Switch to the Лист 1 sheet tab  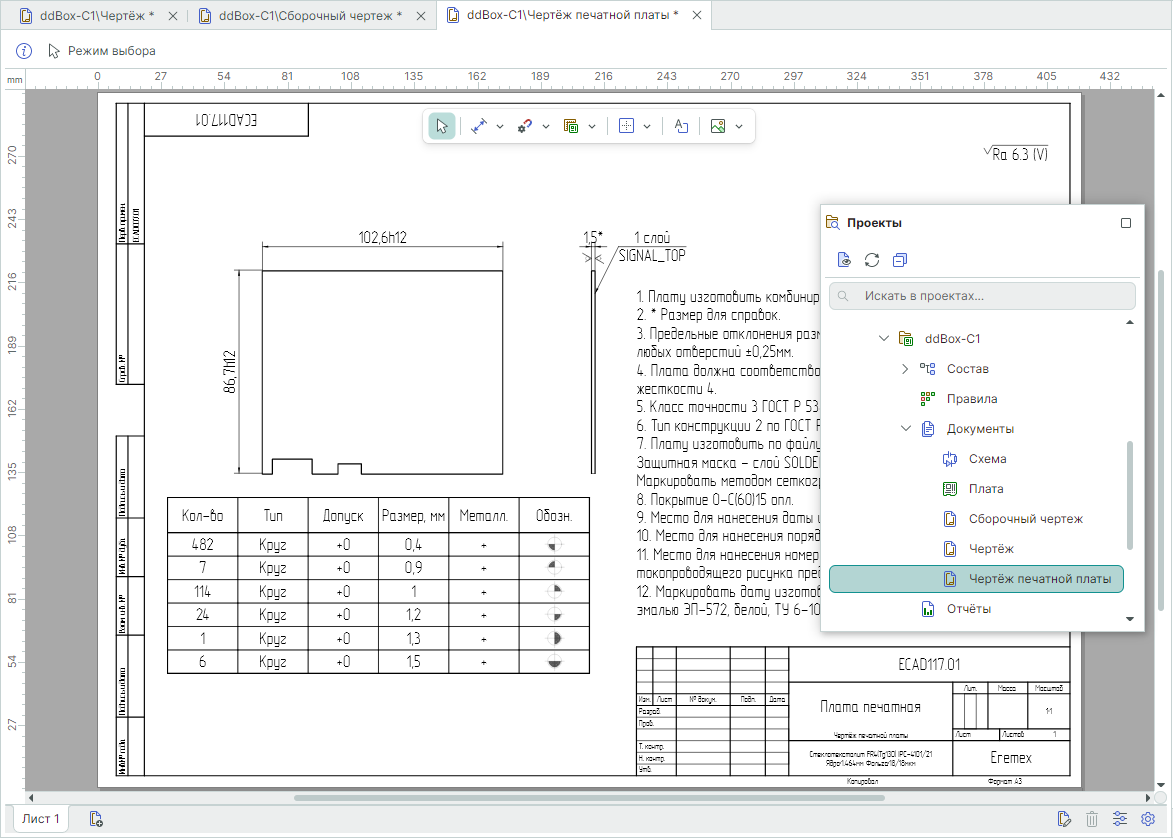pos(41,819)
